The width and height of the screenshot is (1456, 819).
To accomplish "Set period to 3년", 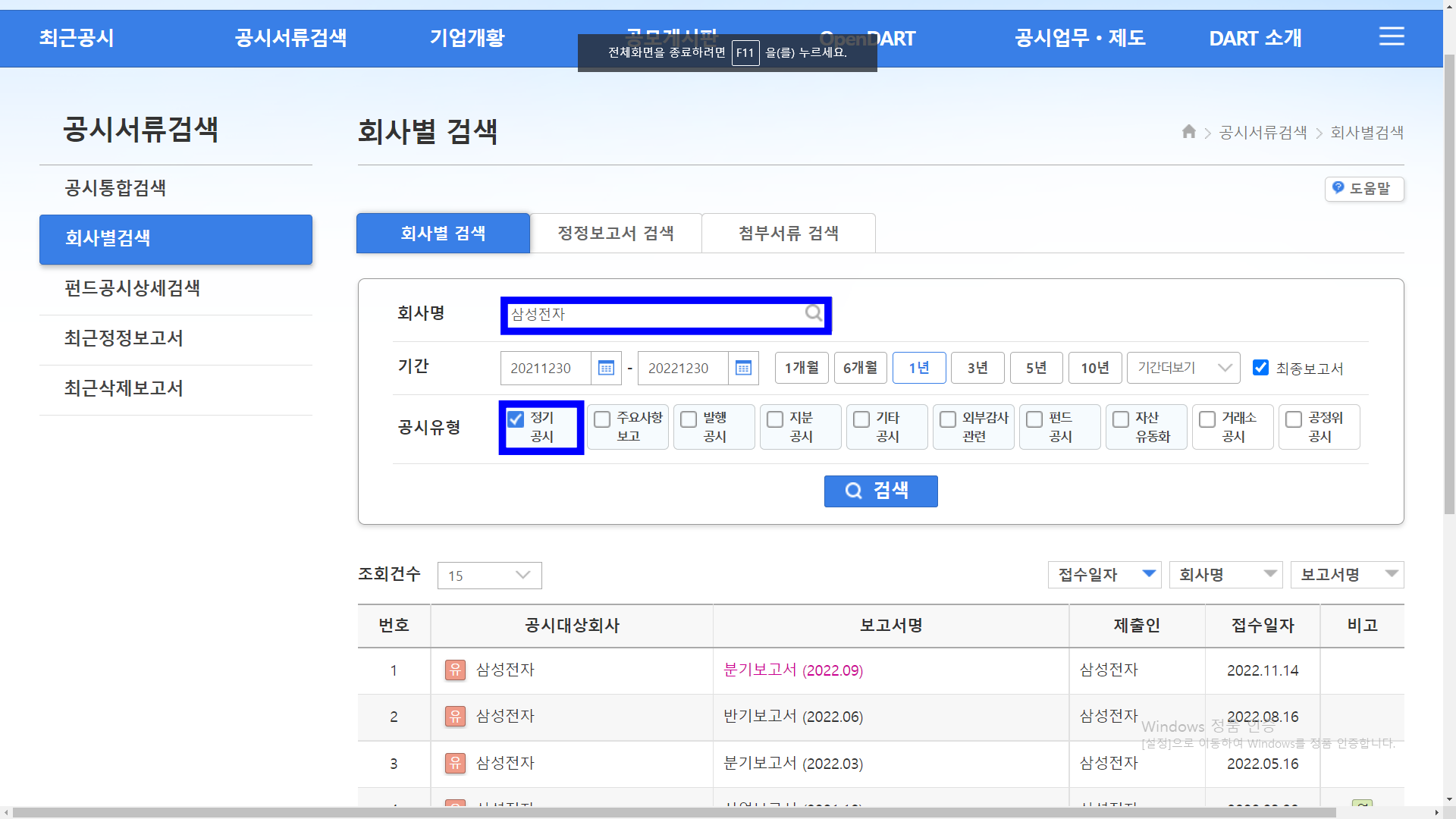I will [977, 368].
